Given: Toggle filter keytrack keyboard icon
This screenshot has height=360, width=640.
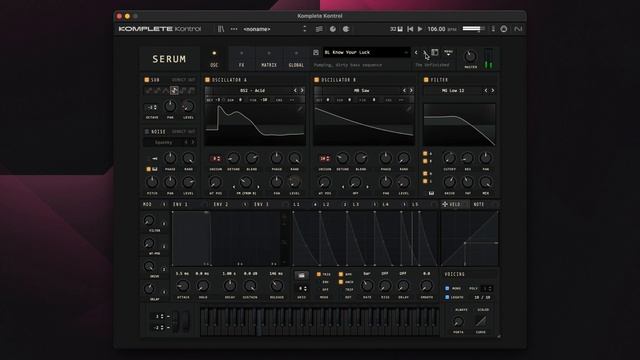Looking at the screenshot, I should [431, 193].
